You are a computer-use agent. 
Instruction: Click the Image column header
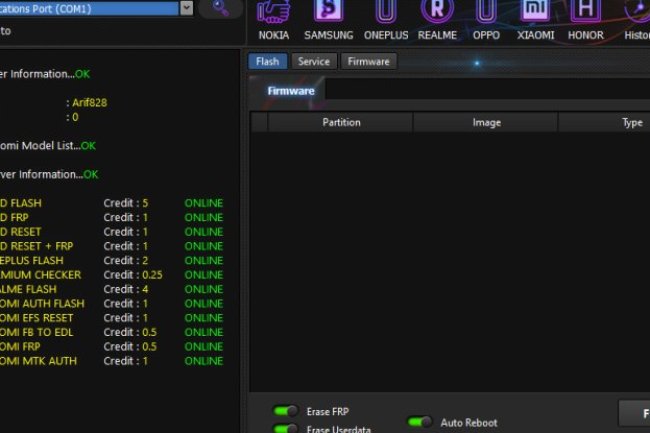(486, 122)
